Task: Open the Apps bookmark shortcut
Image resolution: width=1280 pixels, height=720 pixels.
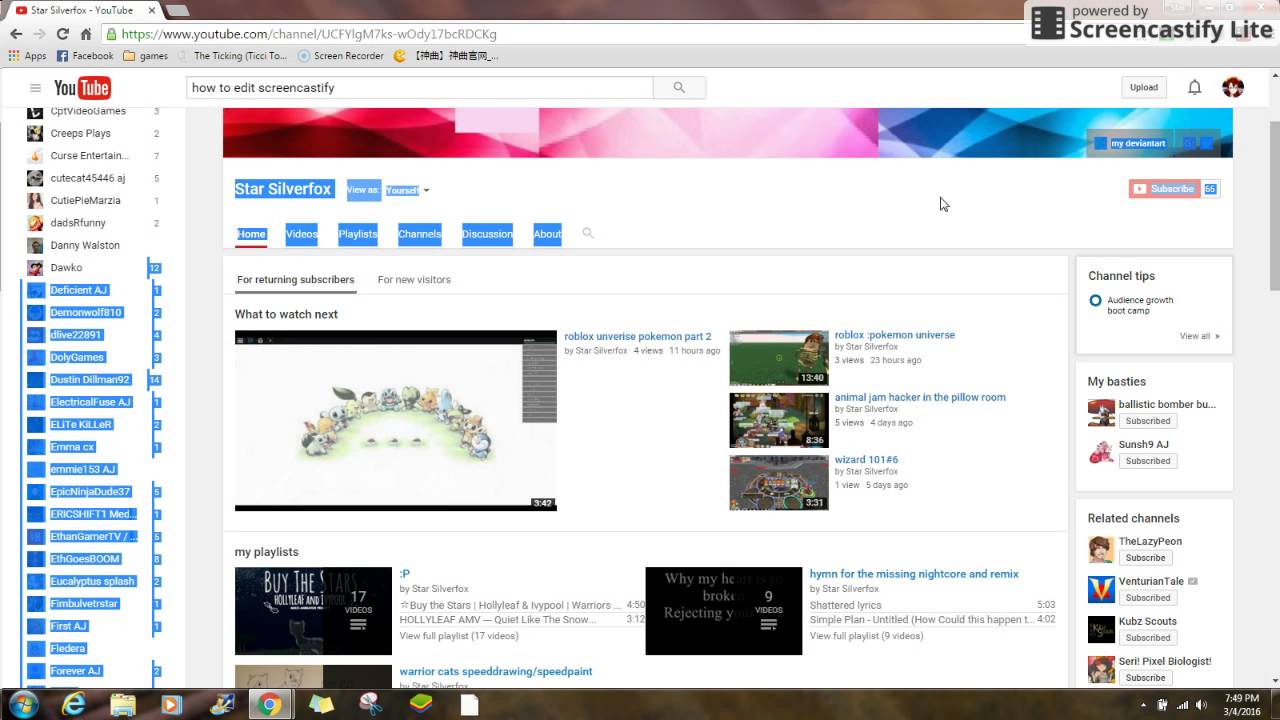Action: click(x=28, y=56)
